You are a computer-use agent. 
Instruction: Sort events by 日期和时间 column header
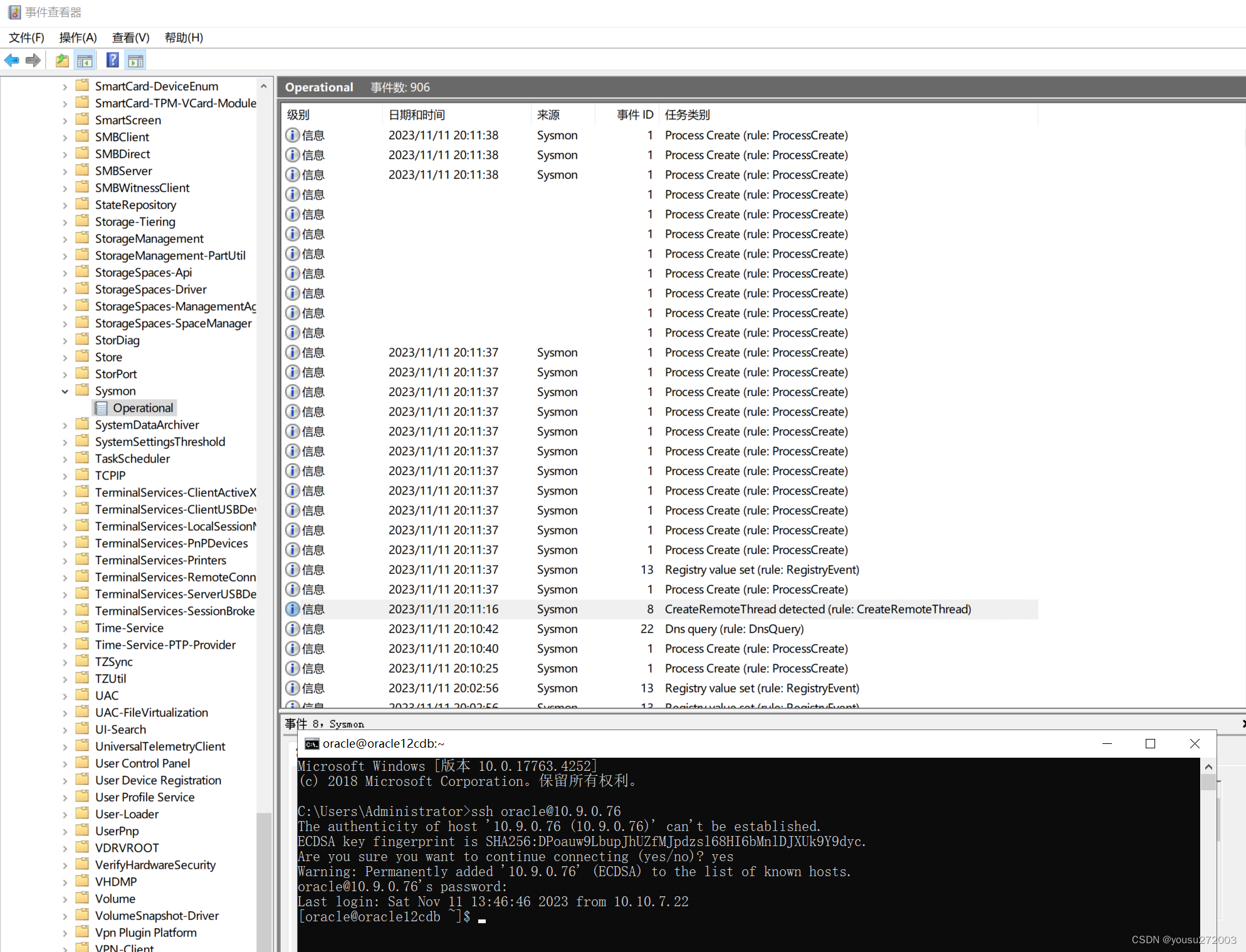[417, 115]
